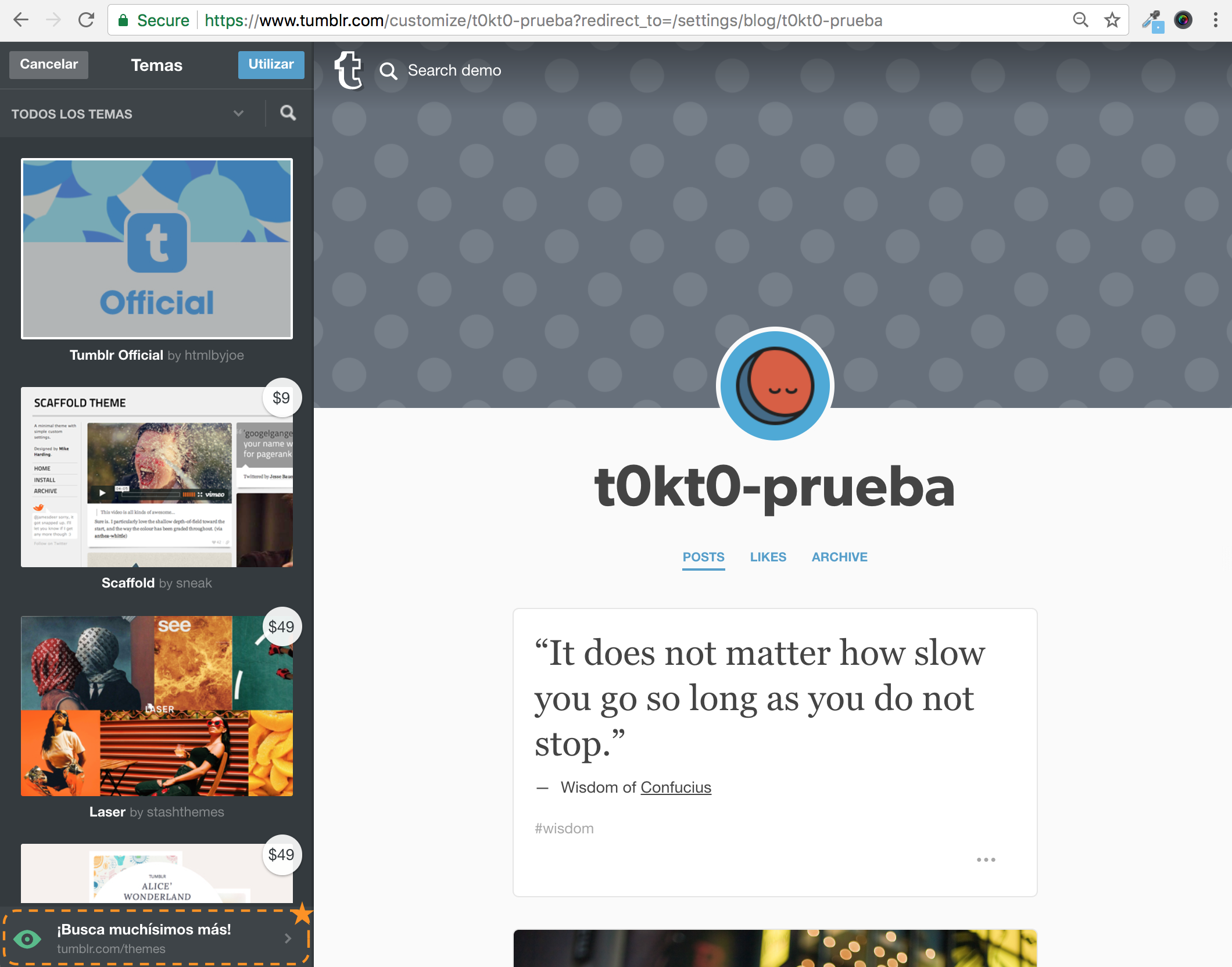Follow the Confucius link

(676, 787)
